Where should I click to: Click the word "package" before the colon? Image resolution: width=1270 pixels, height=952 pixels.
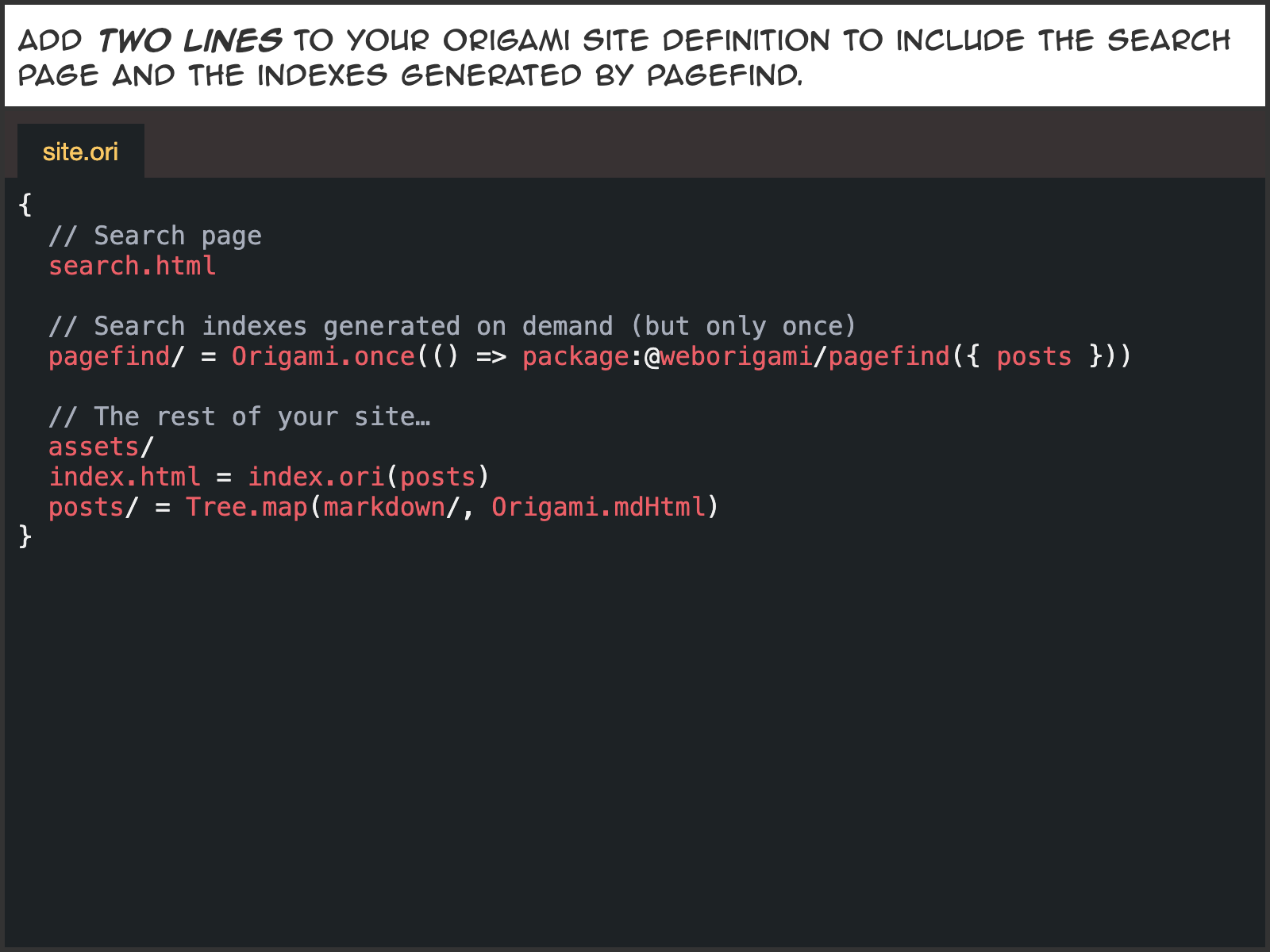pos(575,357)
